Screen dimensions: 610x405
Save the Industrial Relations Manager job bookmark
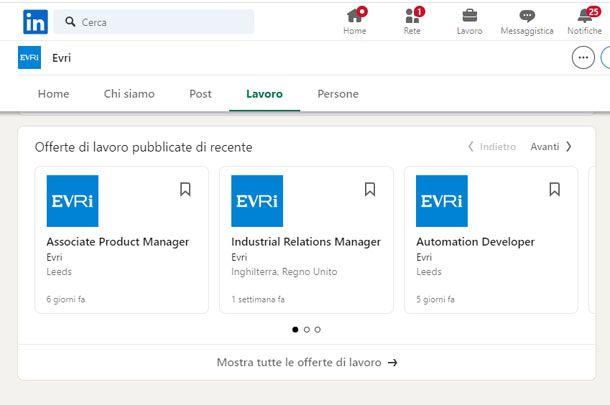pyautogui.click(x=370, y=190)
